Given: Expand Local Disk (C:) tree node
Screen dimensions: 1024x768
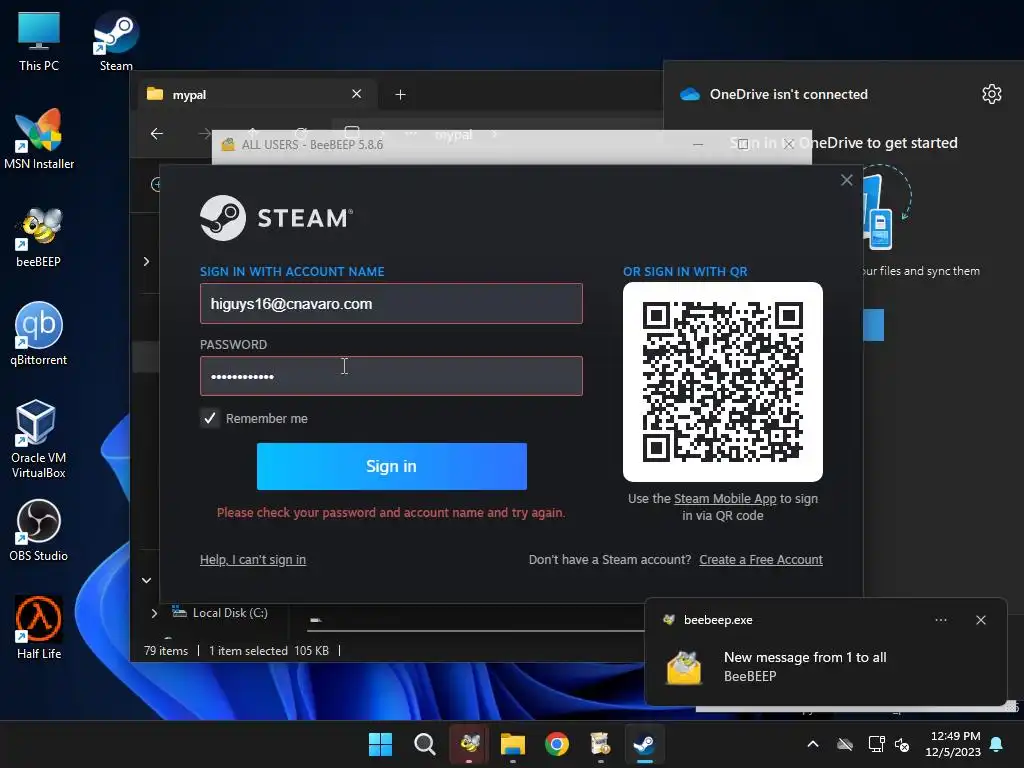Looking at the screenshot, I should [x=154, y=613].
